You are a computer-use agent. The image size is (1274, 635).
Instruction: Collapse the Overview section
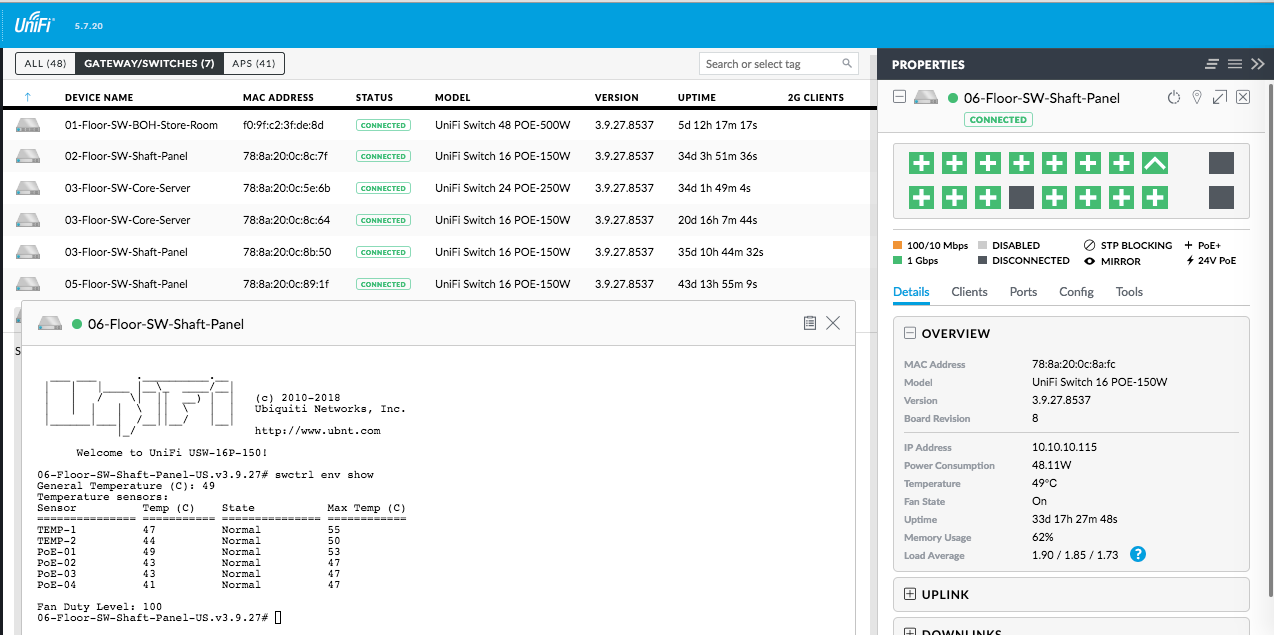pos(910,334)
